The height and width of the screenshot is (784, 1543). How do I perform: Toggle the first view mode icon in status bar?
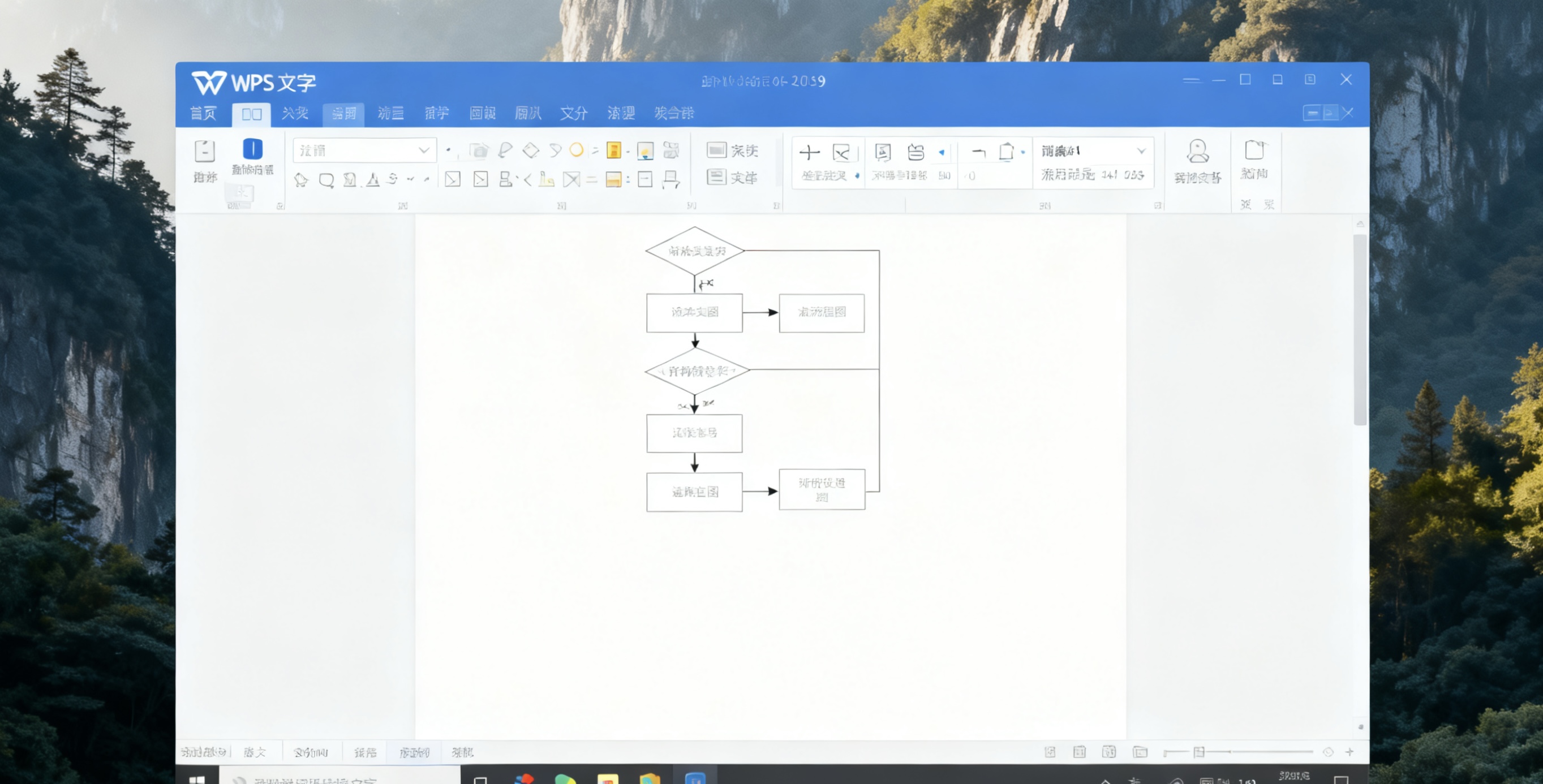[x=1050, y=752]
